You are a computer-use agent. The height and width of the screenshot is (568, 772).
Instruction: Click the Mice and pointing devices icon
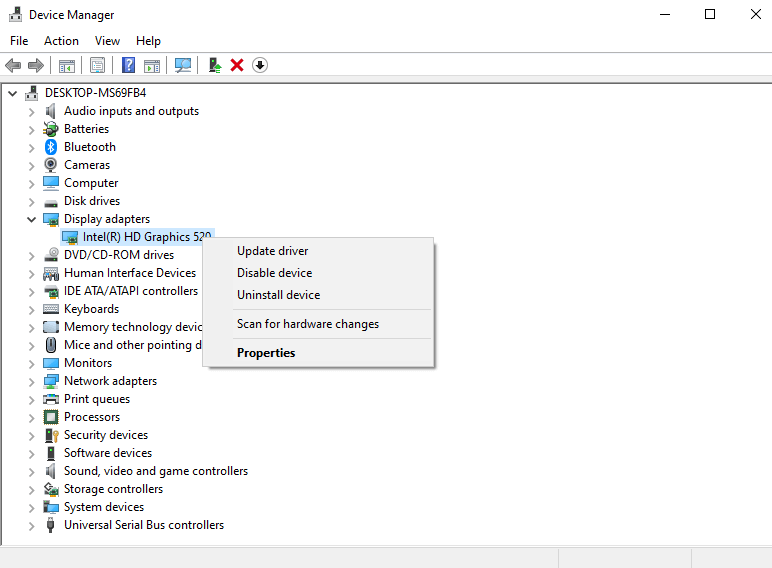pos(51,345)
